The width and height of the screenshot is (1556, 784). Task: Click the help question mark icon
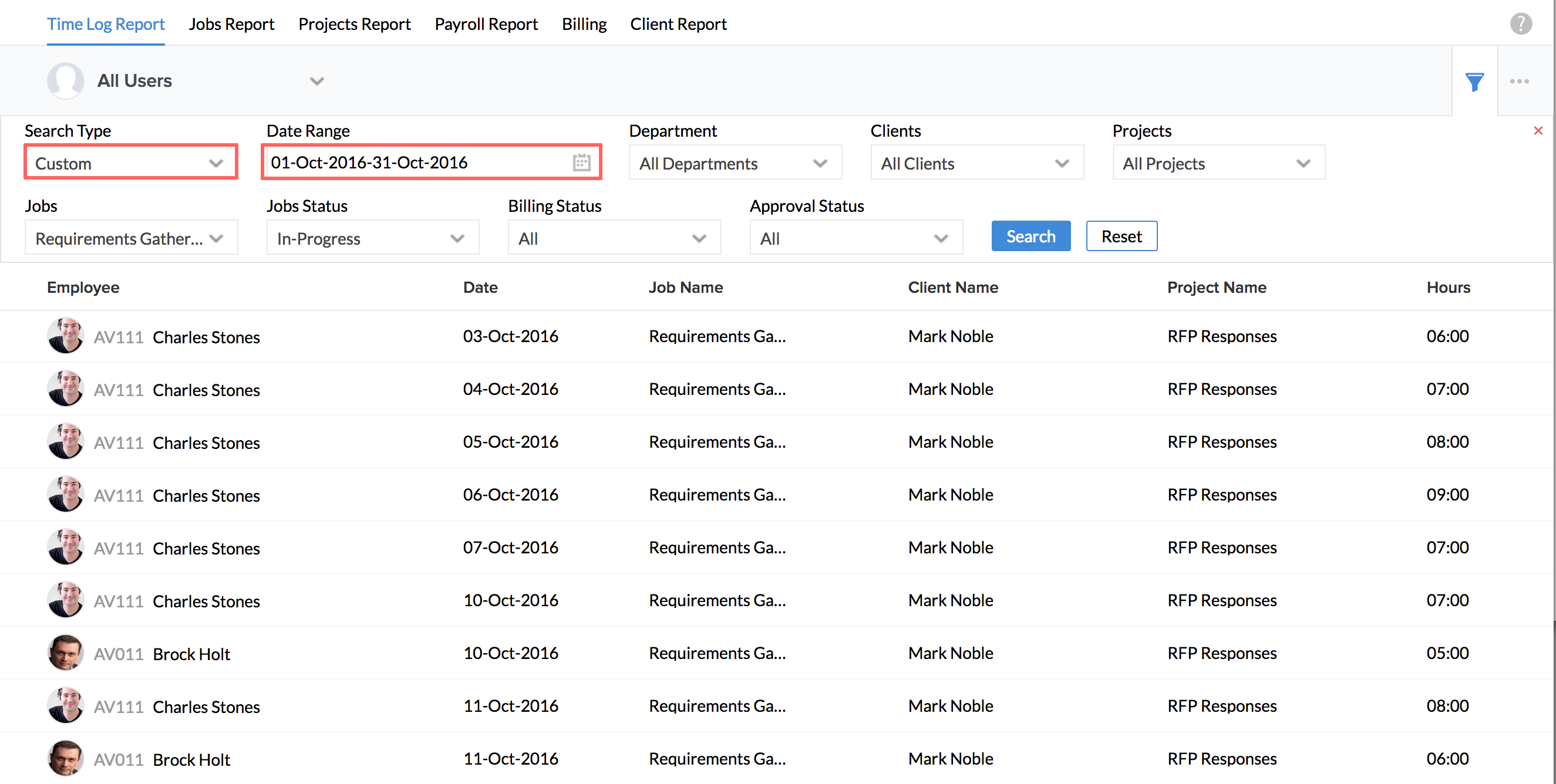tap(1520, 23)
